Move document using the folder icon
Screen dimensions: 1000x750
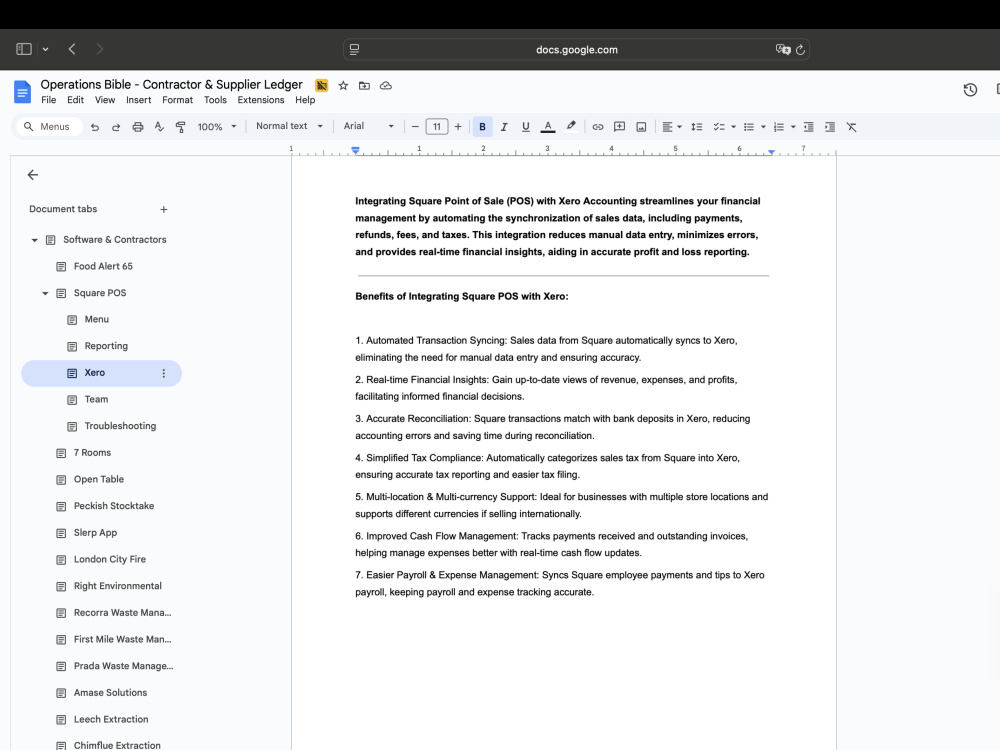pyautogui.click(x=364, y=85)
